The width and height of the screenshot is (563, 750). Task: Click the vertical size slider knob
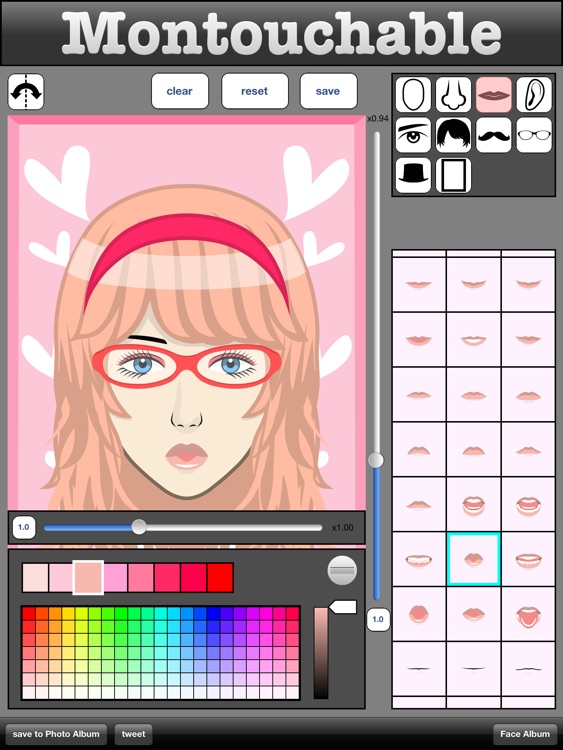376,460
